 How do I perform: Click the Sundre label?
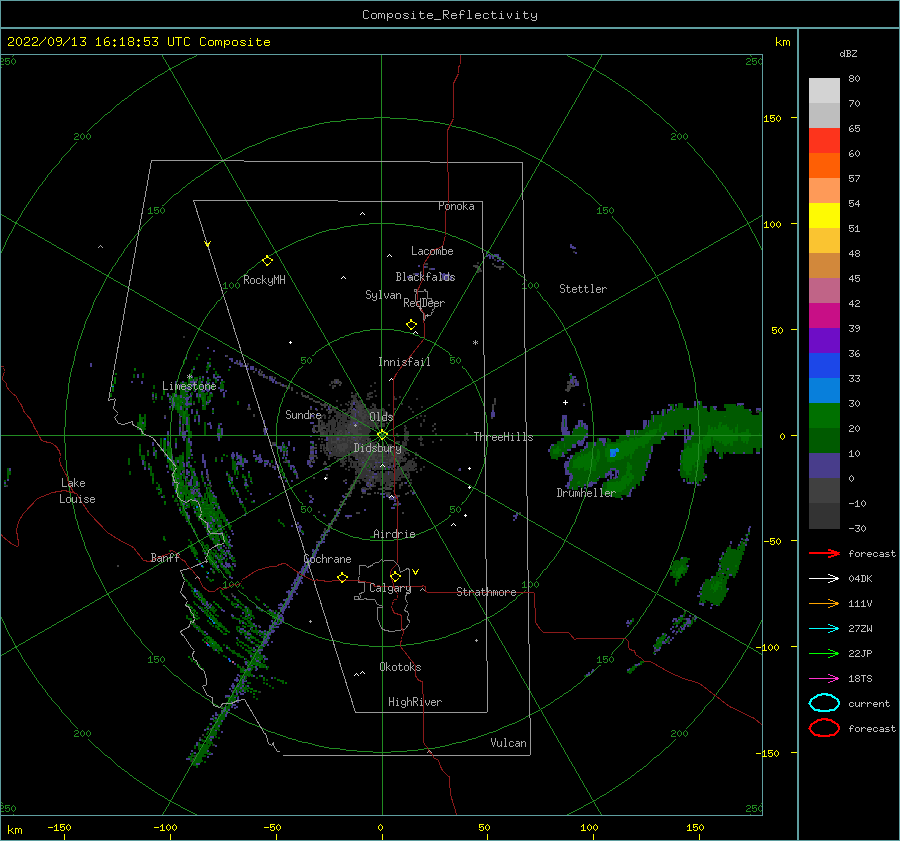[303, 414]
